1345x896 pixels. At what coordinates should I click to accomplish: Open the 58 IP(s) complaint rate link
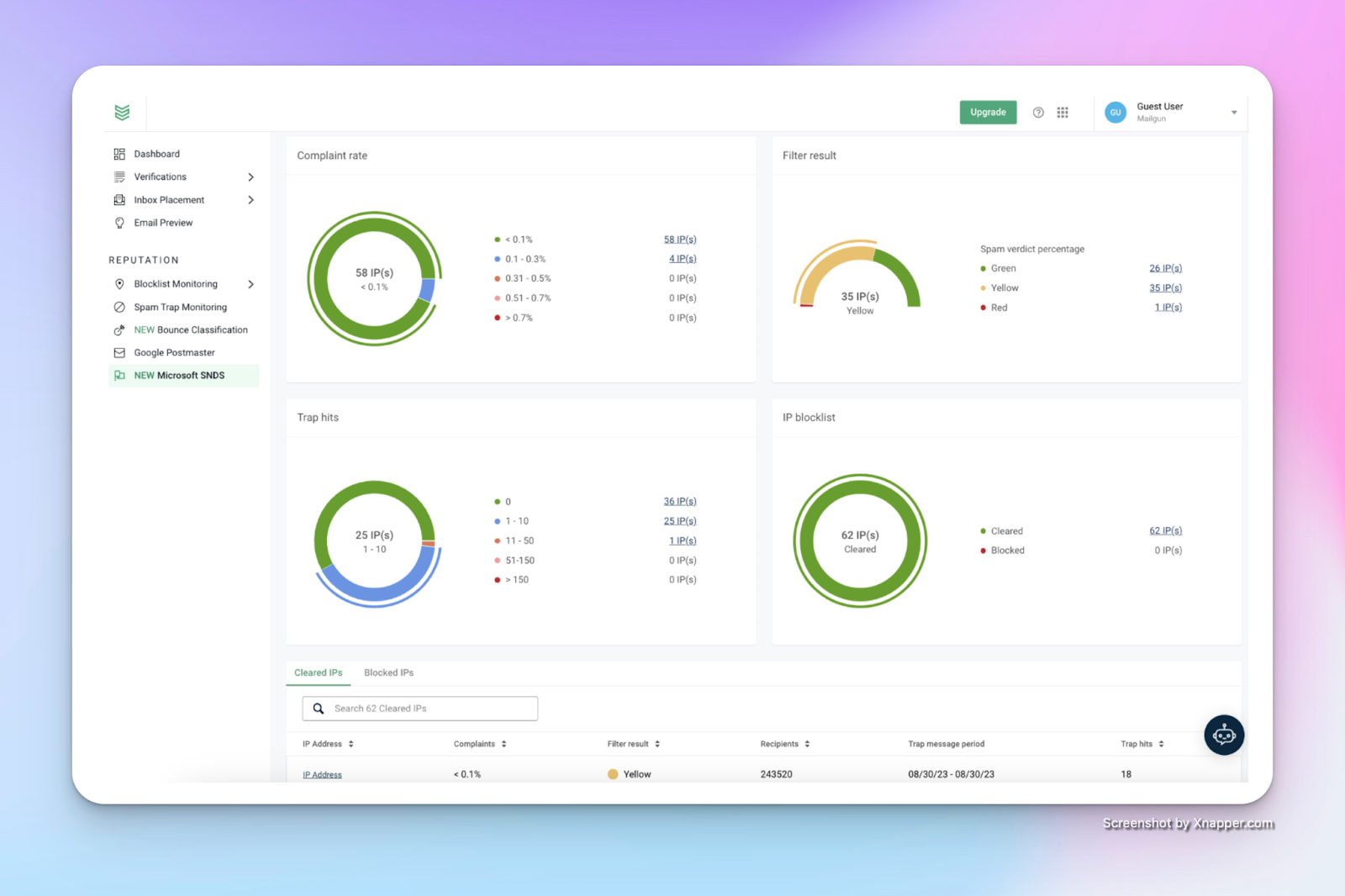click(x=679, y=240)
